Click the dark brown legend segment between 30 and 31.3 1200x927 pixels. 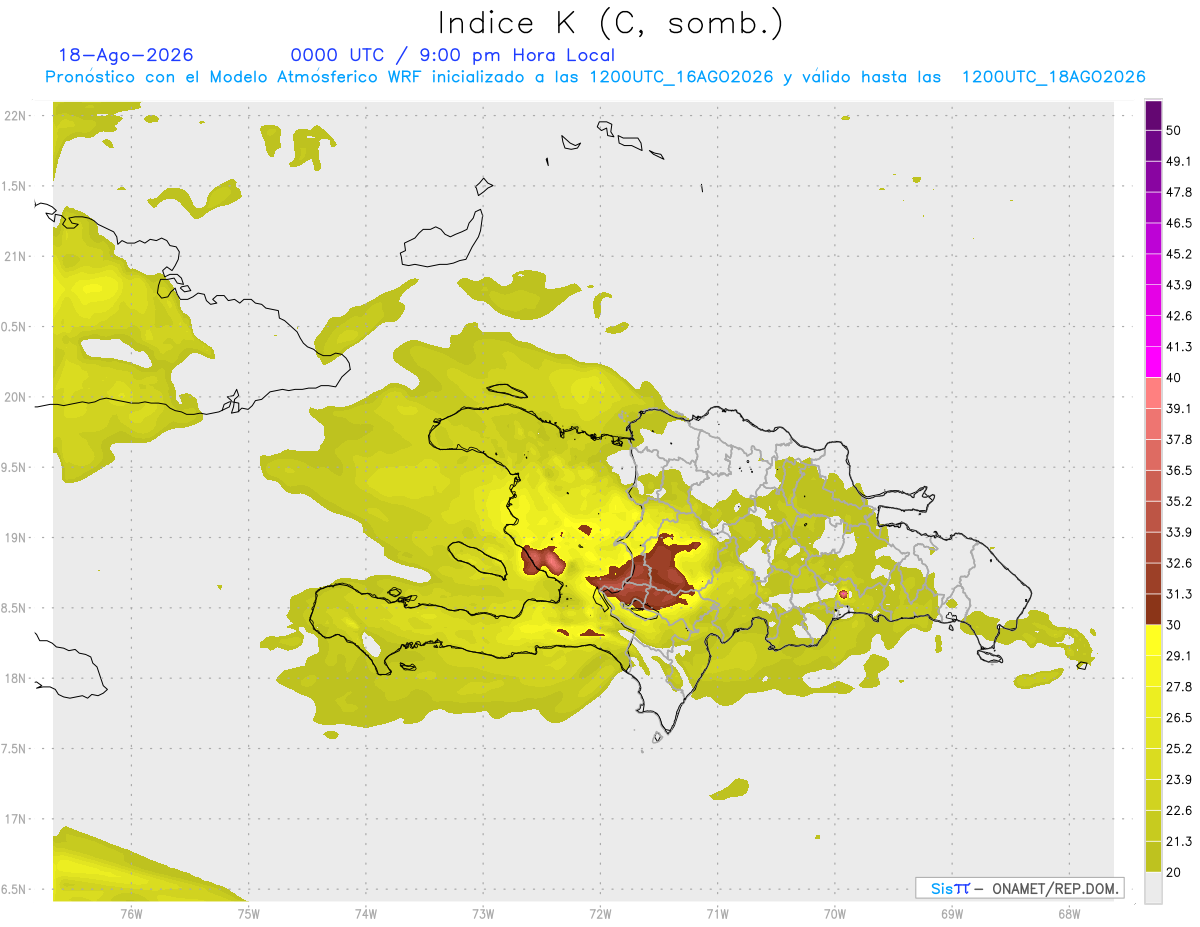pyautogui.click(x=1154, y=609)
